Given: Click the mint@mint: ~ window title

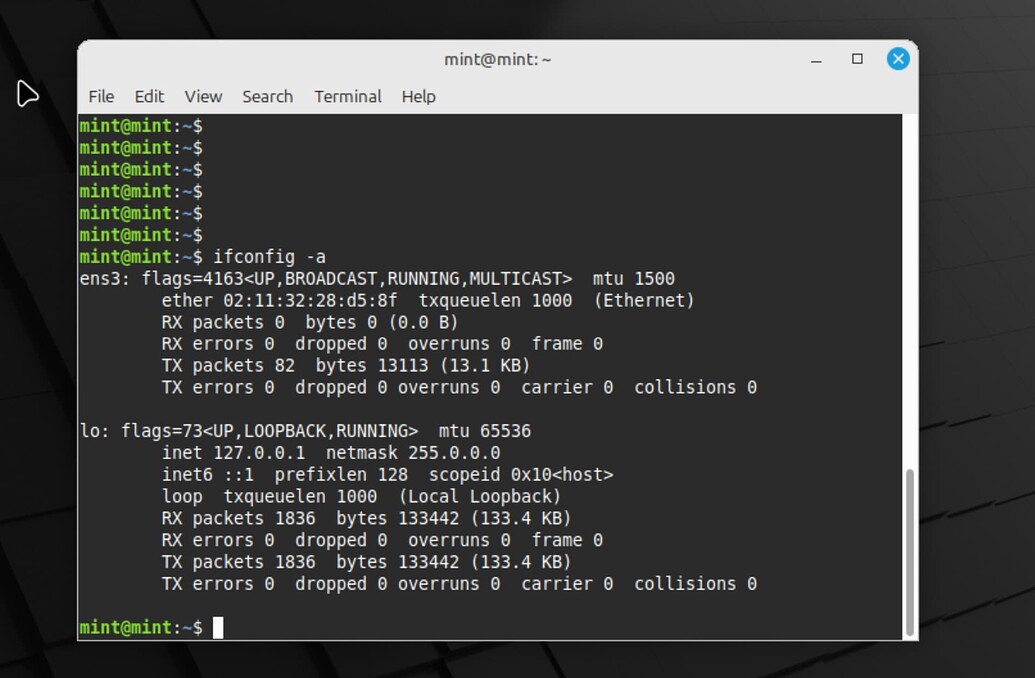Looking at the screenshot, I should pyautogui.click(x=498, y=59).
